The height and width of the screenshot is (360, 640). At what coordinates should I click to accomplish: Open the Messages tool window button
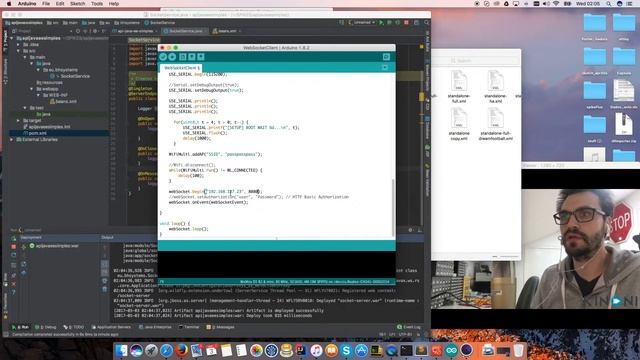tap(221, 327)
